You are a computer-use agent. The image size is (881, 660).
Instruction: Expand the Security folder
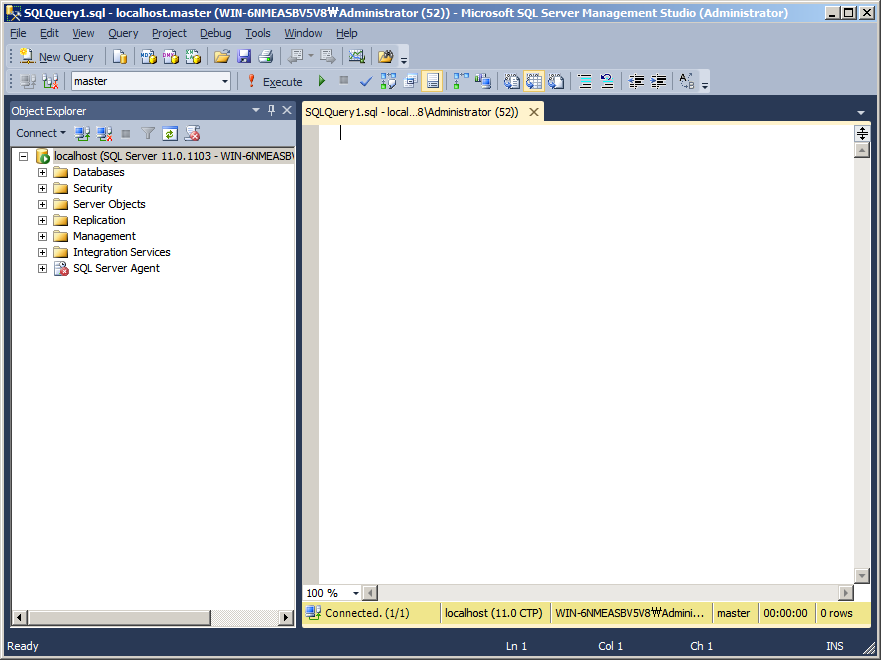42,188
